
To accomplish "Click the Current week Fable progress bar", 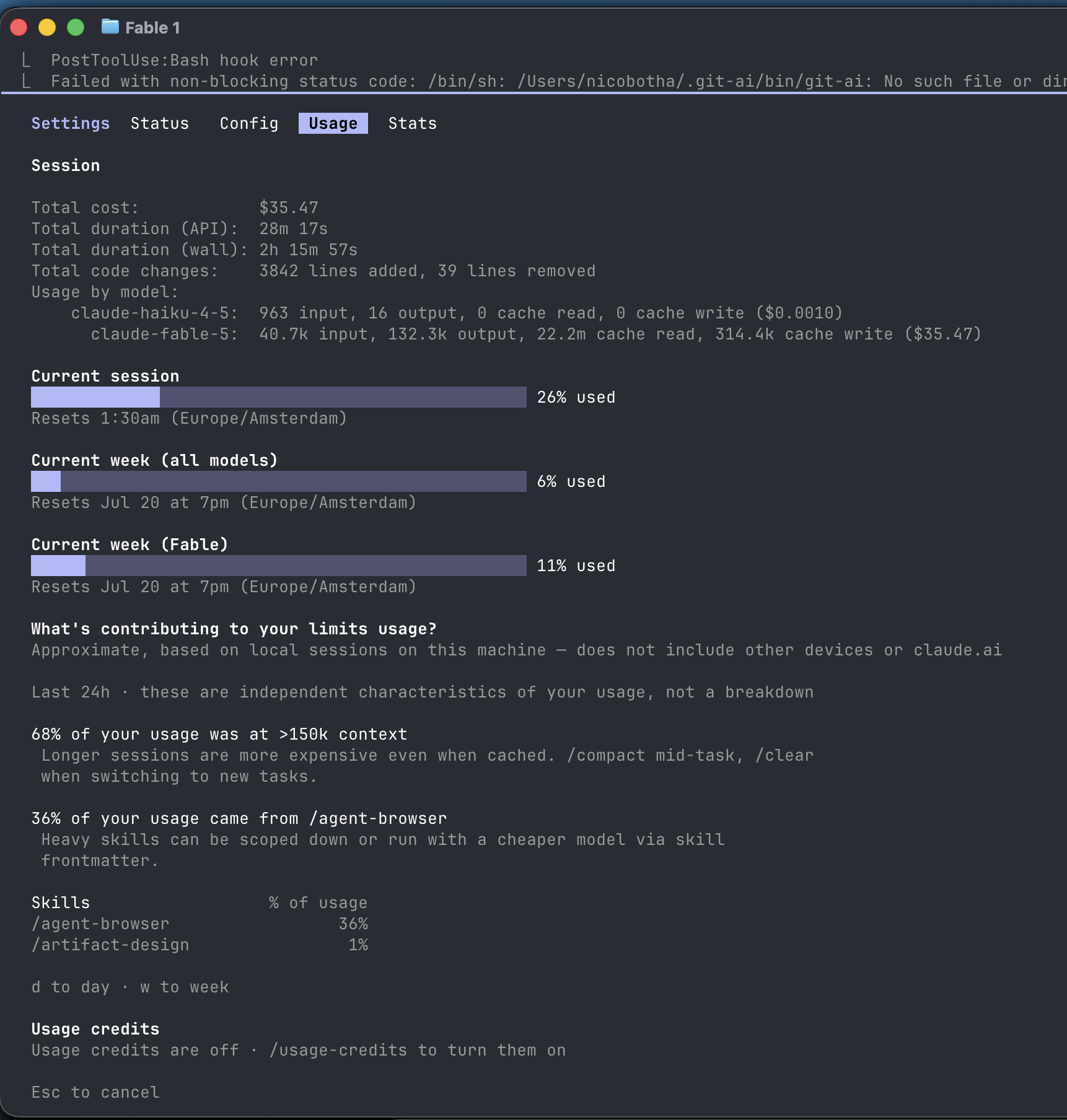I will point(279,566).
